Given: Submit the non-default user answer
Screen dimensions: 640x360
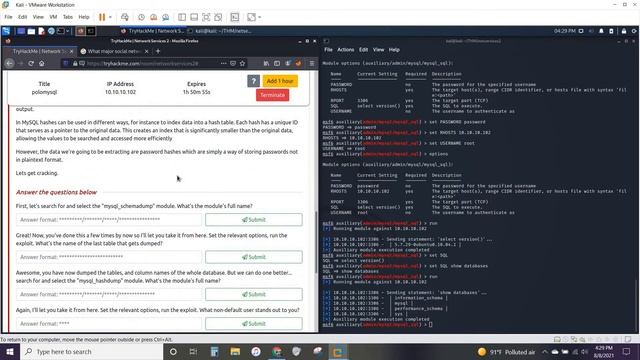Looking at the screenshot, I should pos(254,324).
